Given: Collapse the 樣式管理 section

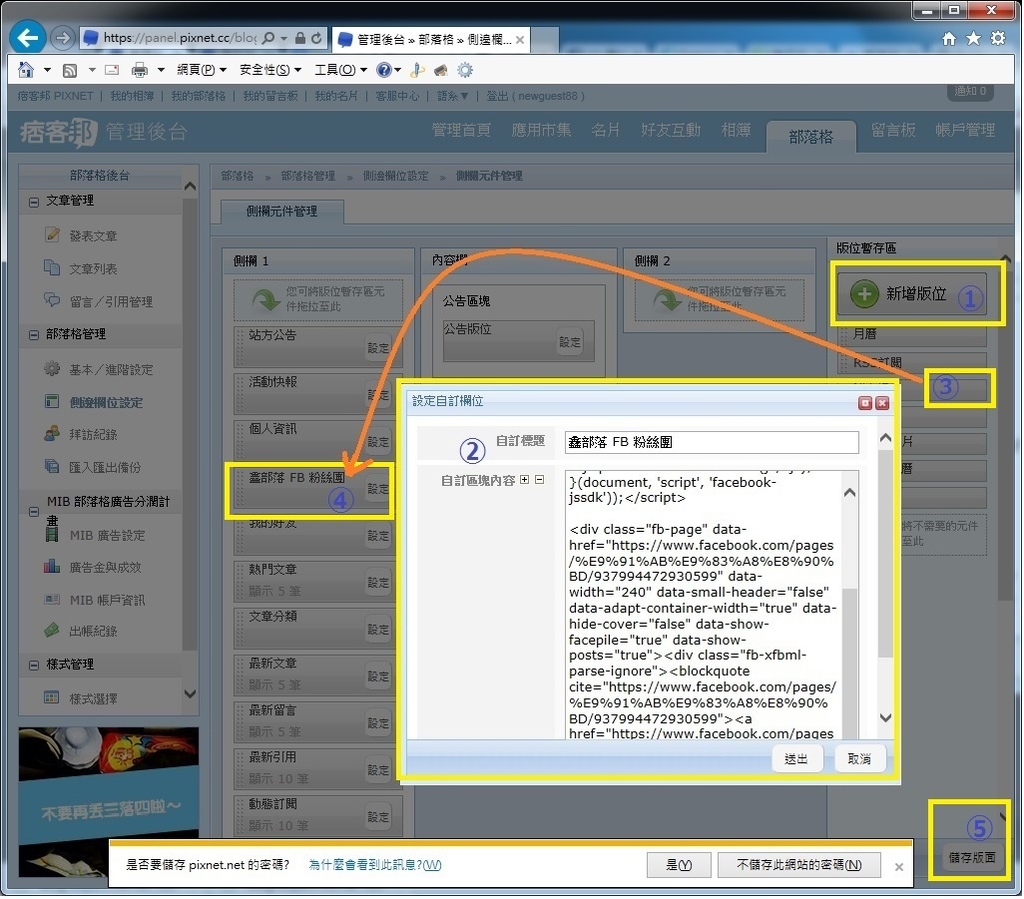Looking at the screenshot, I should pyautogui.click(x=34, y=666).
